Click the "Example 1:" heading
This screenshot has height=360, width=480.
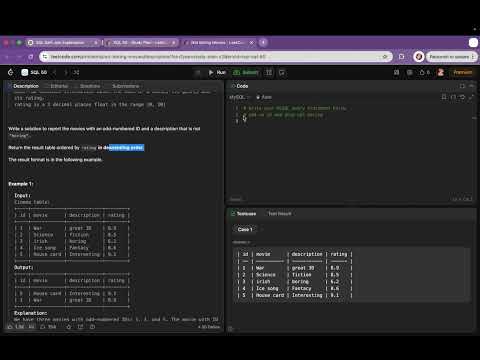21,184
